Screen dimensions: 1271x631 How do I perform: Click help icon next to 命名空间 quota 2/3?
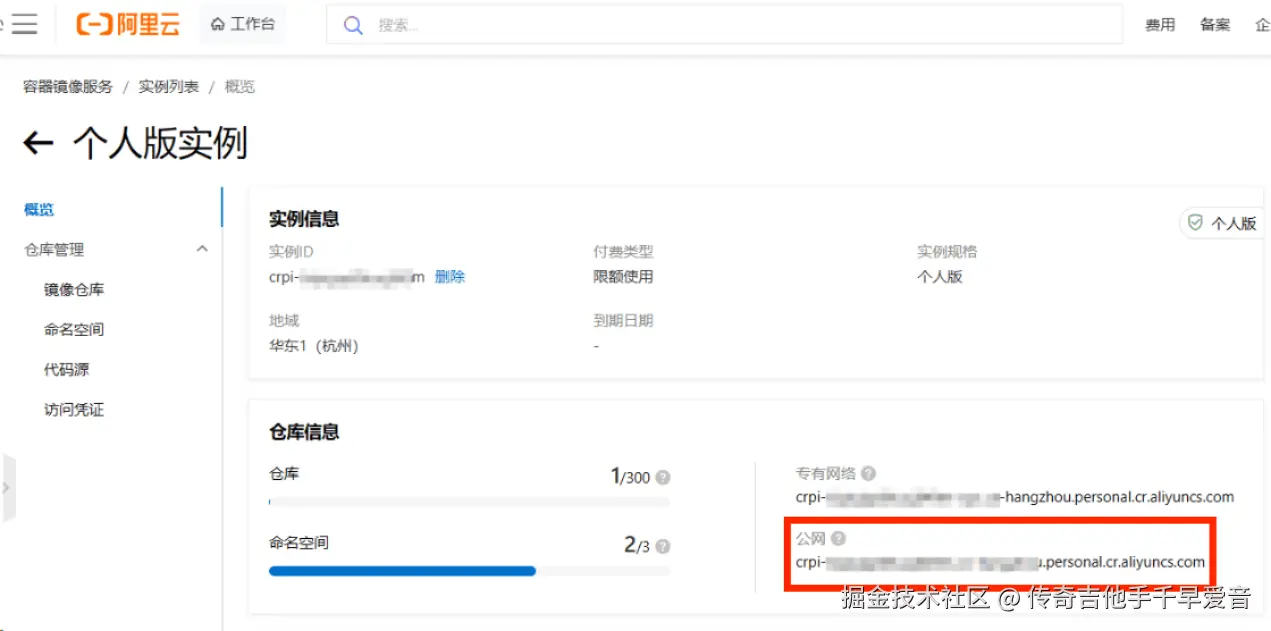pyautogui.click(x=662, y=547)
